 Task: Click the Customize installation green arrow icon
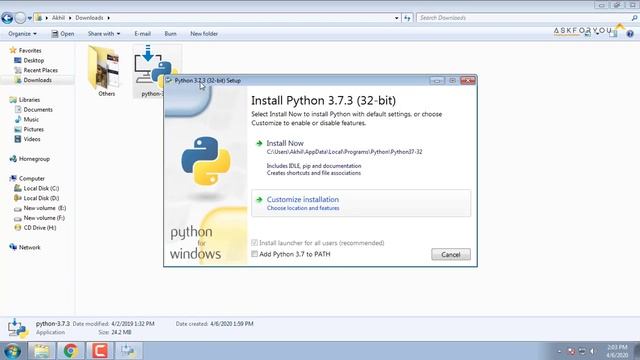259,200
